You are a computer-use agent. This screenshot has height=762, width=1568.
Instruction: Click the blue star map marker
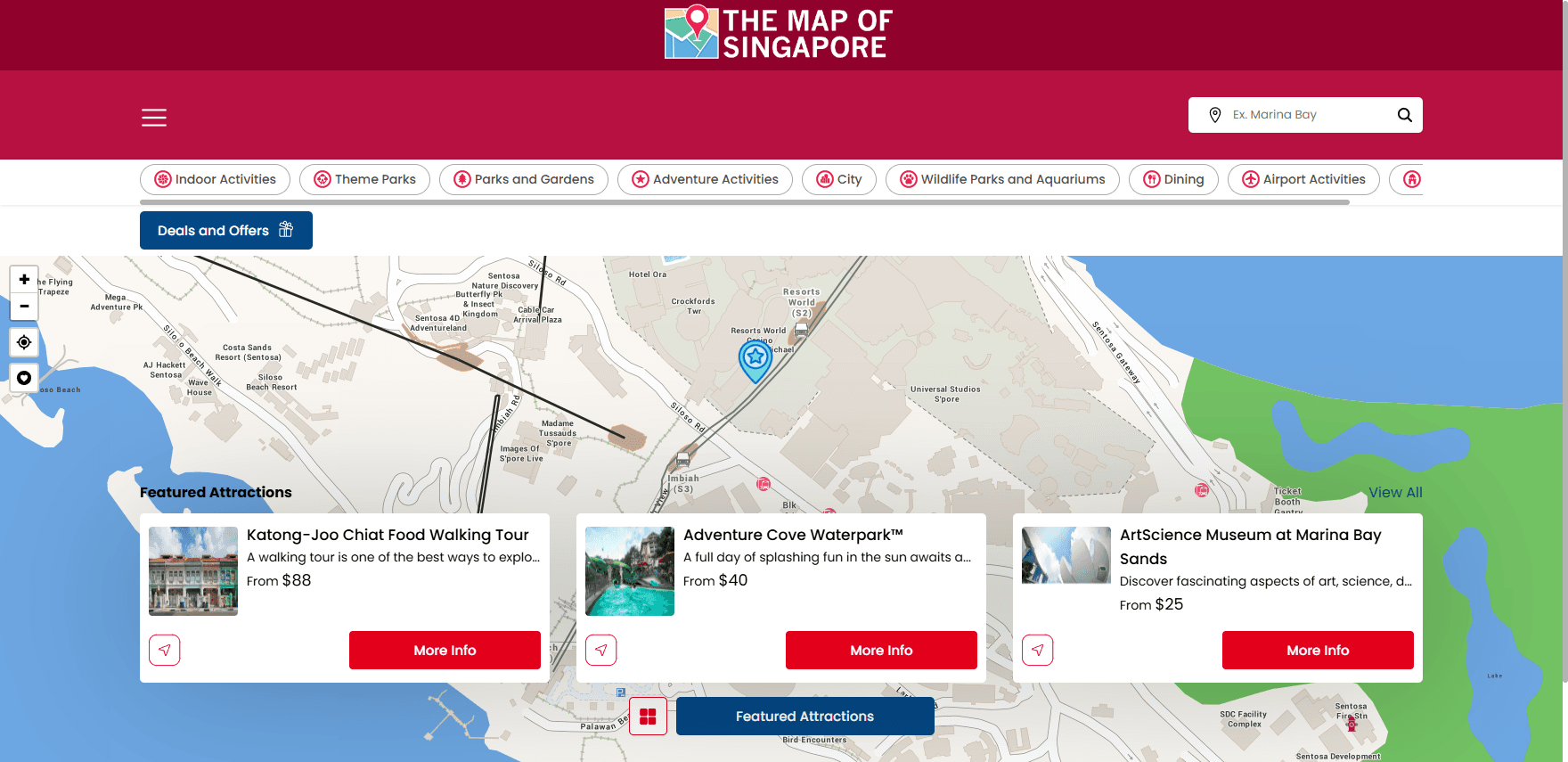click(x=755, y=359)
